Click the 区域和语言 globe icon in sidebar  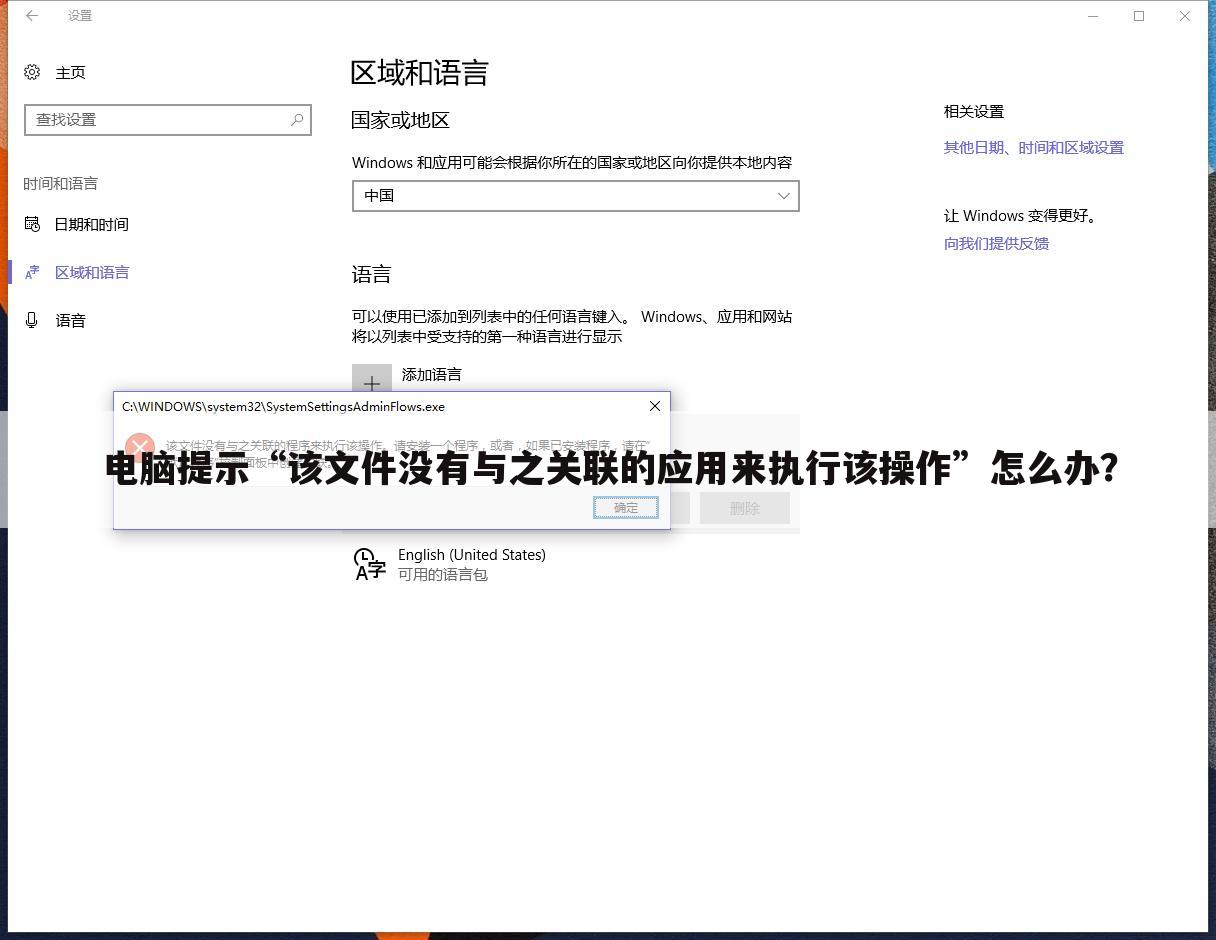point(32,272)
